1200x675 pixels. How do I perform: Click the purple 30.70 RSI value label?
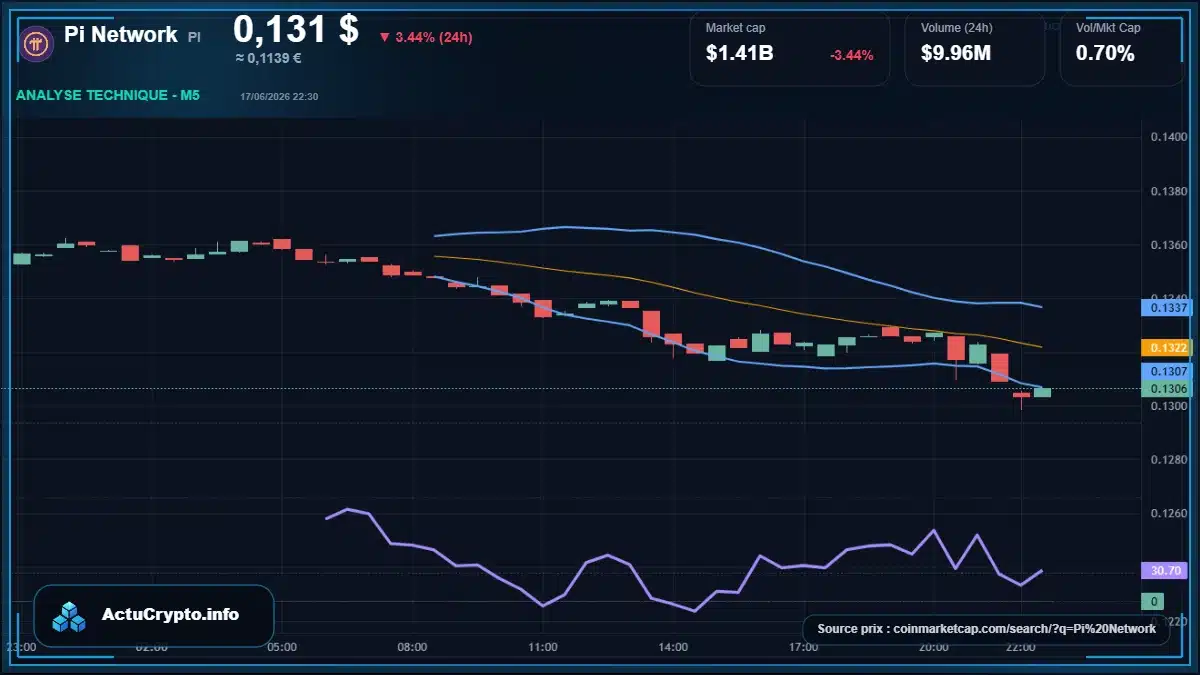1166,571
